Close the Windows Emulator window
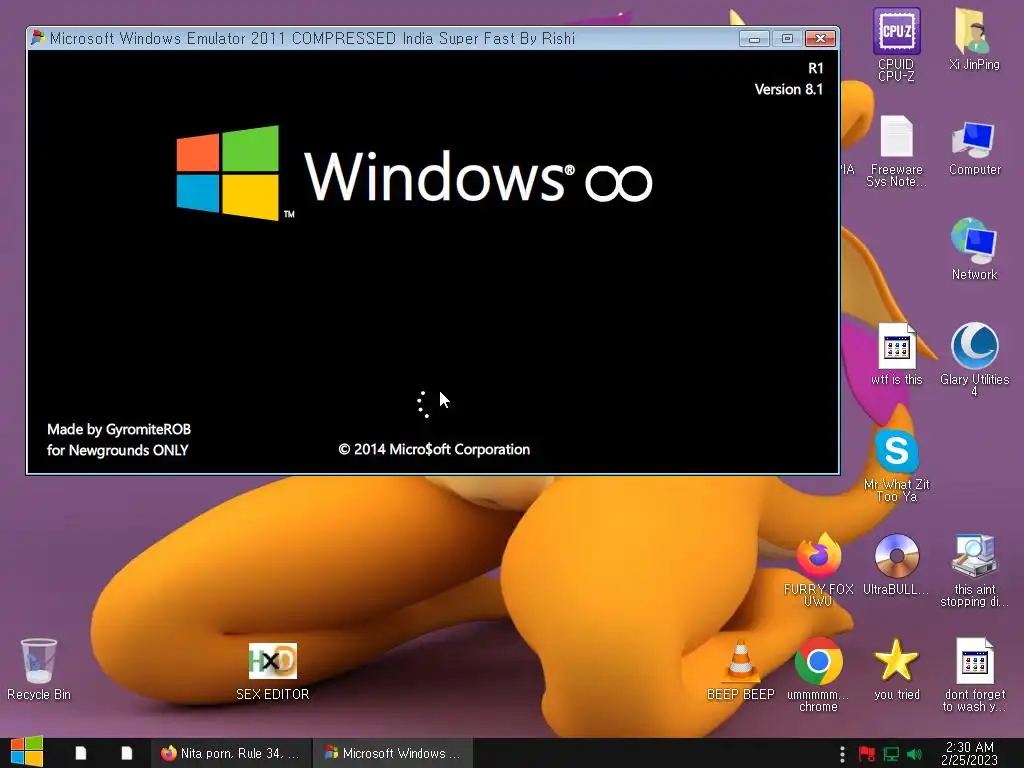 click(820, 39)
